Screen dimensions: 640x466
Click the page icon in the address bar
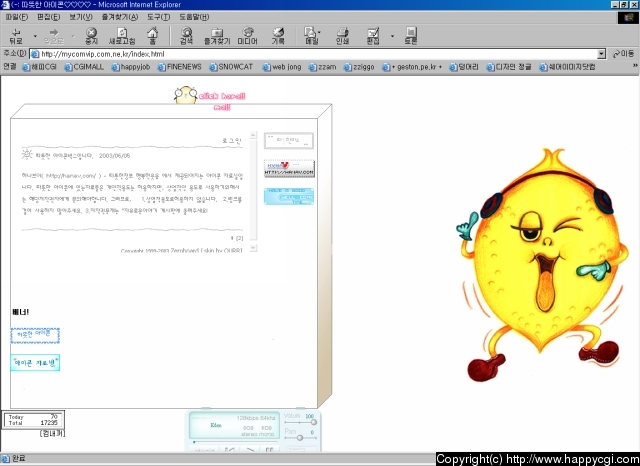click(x=35, y=54)
